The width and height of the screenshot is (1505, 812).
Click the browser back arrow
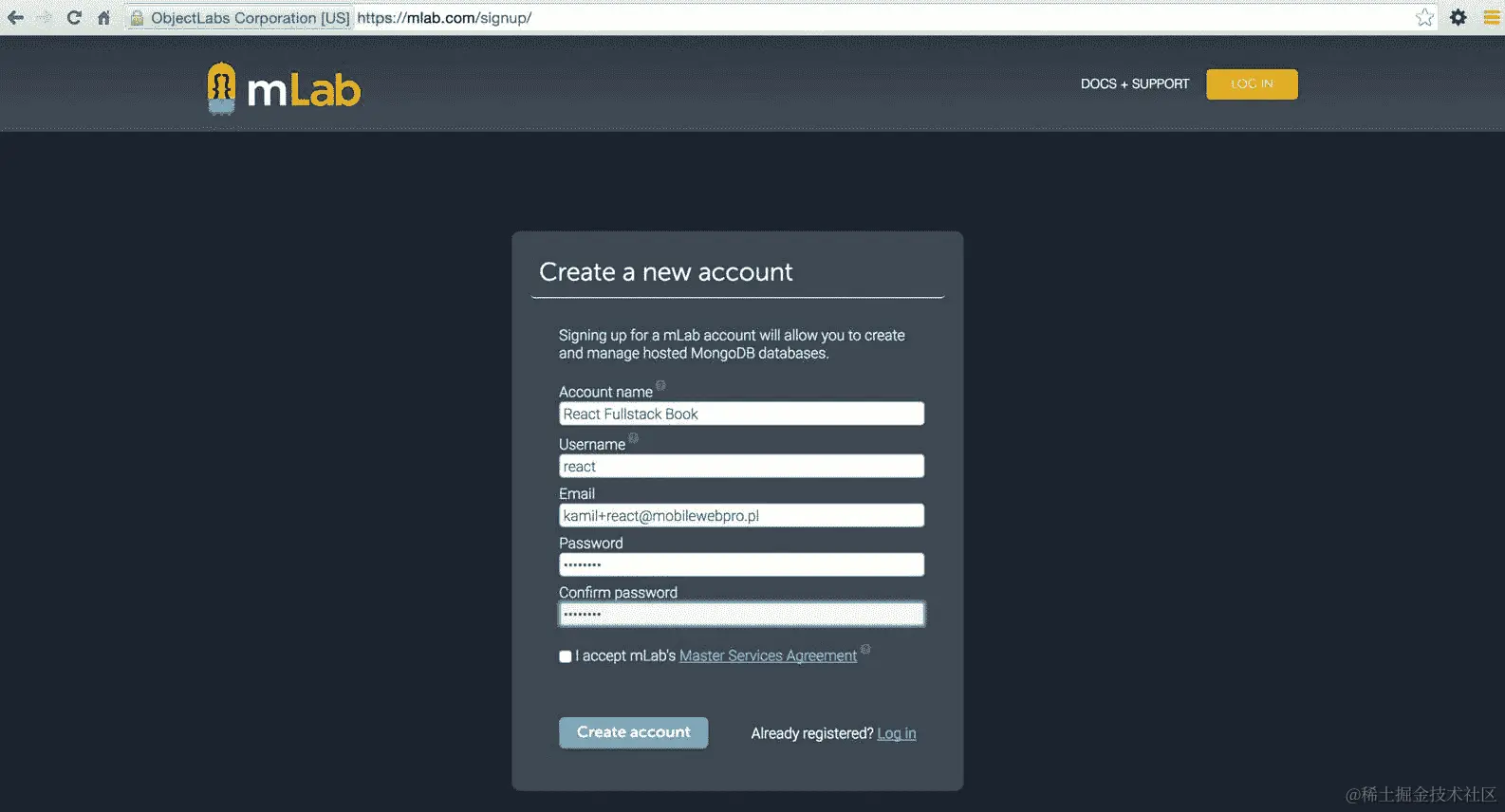(x=15, y=17)
